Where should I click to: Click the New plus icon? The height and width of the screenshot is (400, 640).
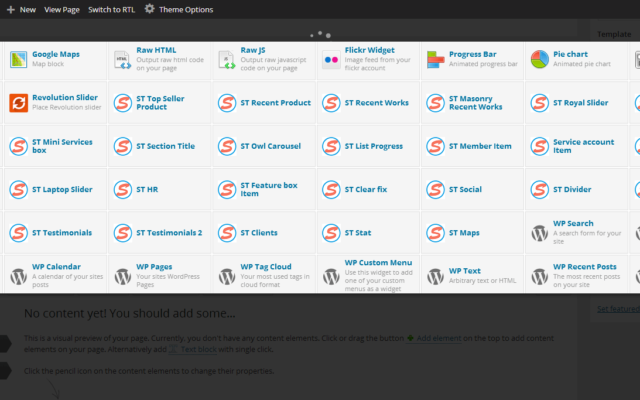click(11, 9)
